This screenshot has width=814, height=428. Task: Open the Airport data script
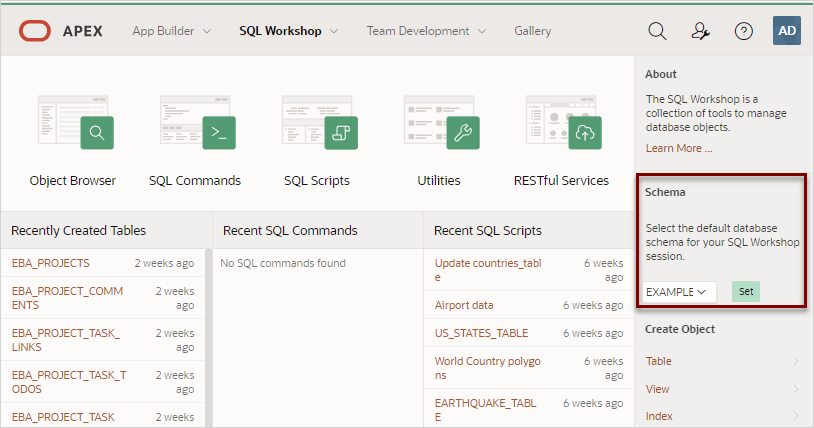click(x=464, y=305)
